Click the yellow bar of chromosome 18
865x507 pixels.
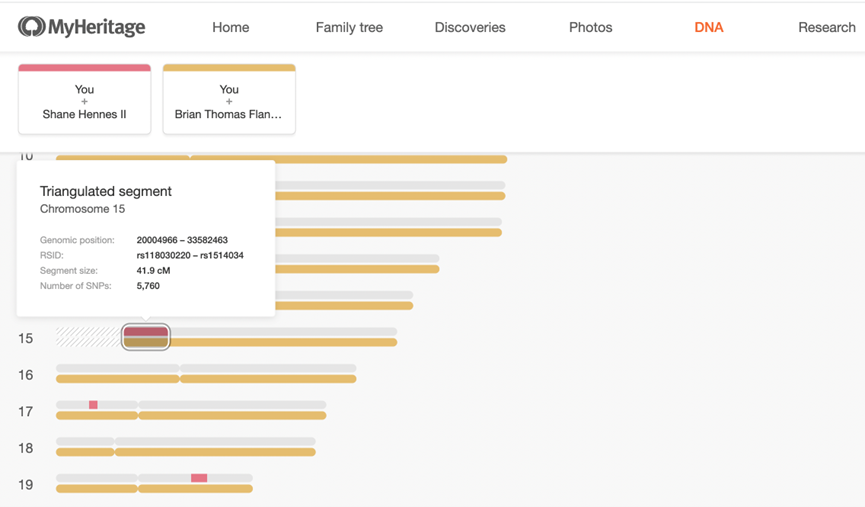[186, 452]
